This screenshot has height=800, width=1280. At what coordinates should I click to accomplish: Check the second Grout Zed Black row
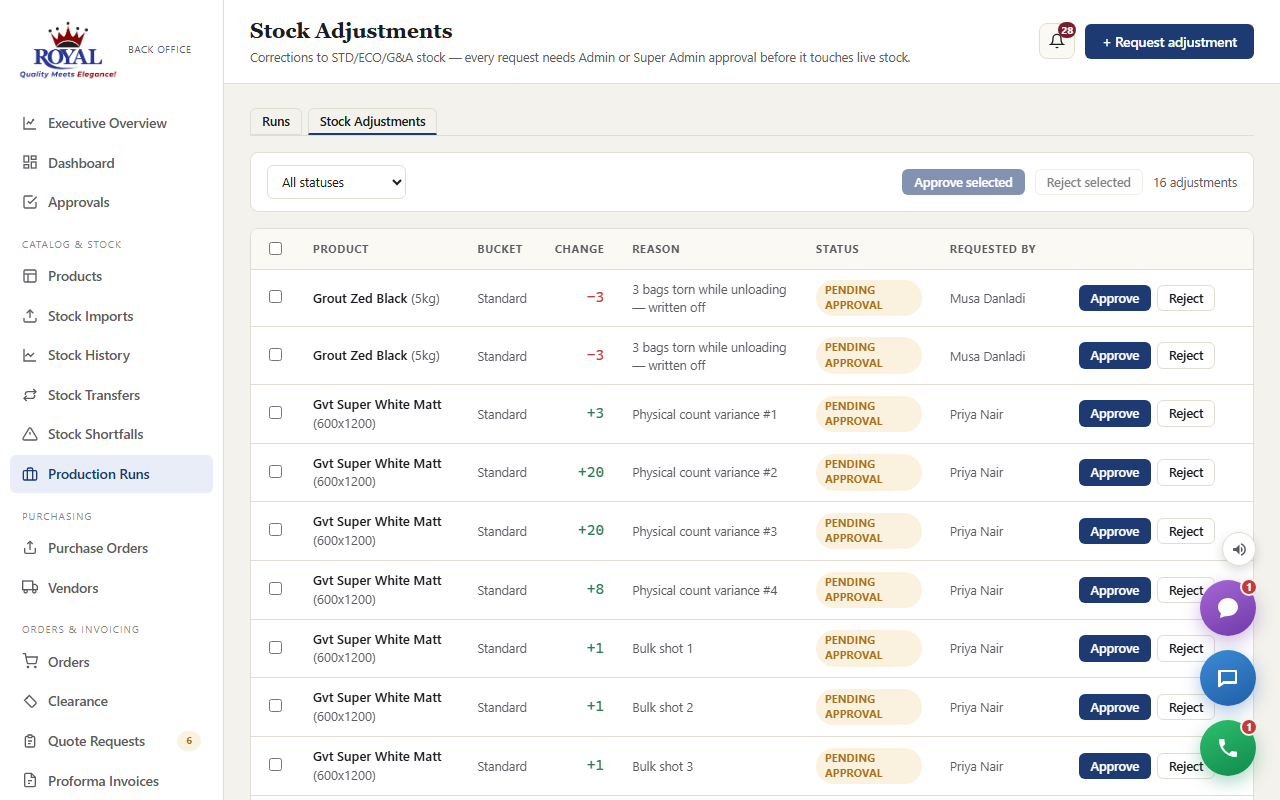(276, 355)
